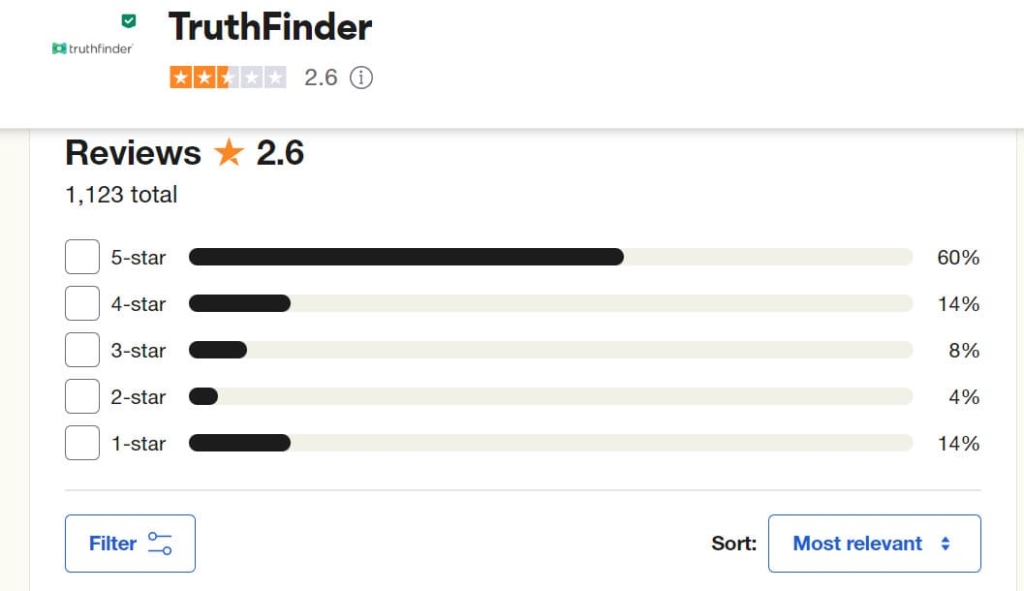Open the Filter button
Image resolution: width=1024 pixels, height=591 pixels.
point(130,543)
